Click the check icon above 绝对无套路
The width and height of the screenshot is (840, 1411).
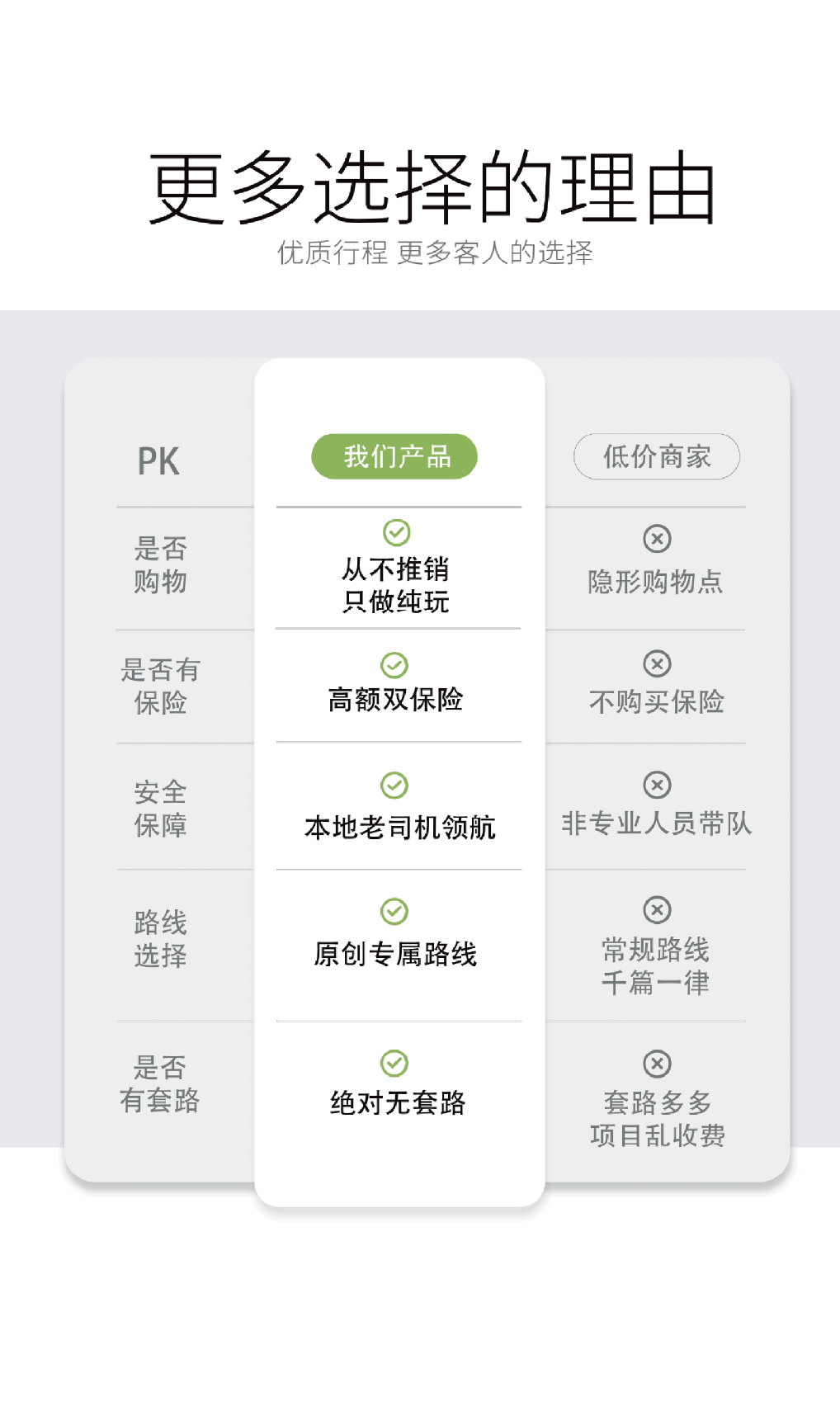[394, 1064]
